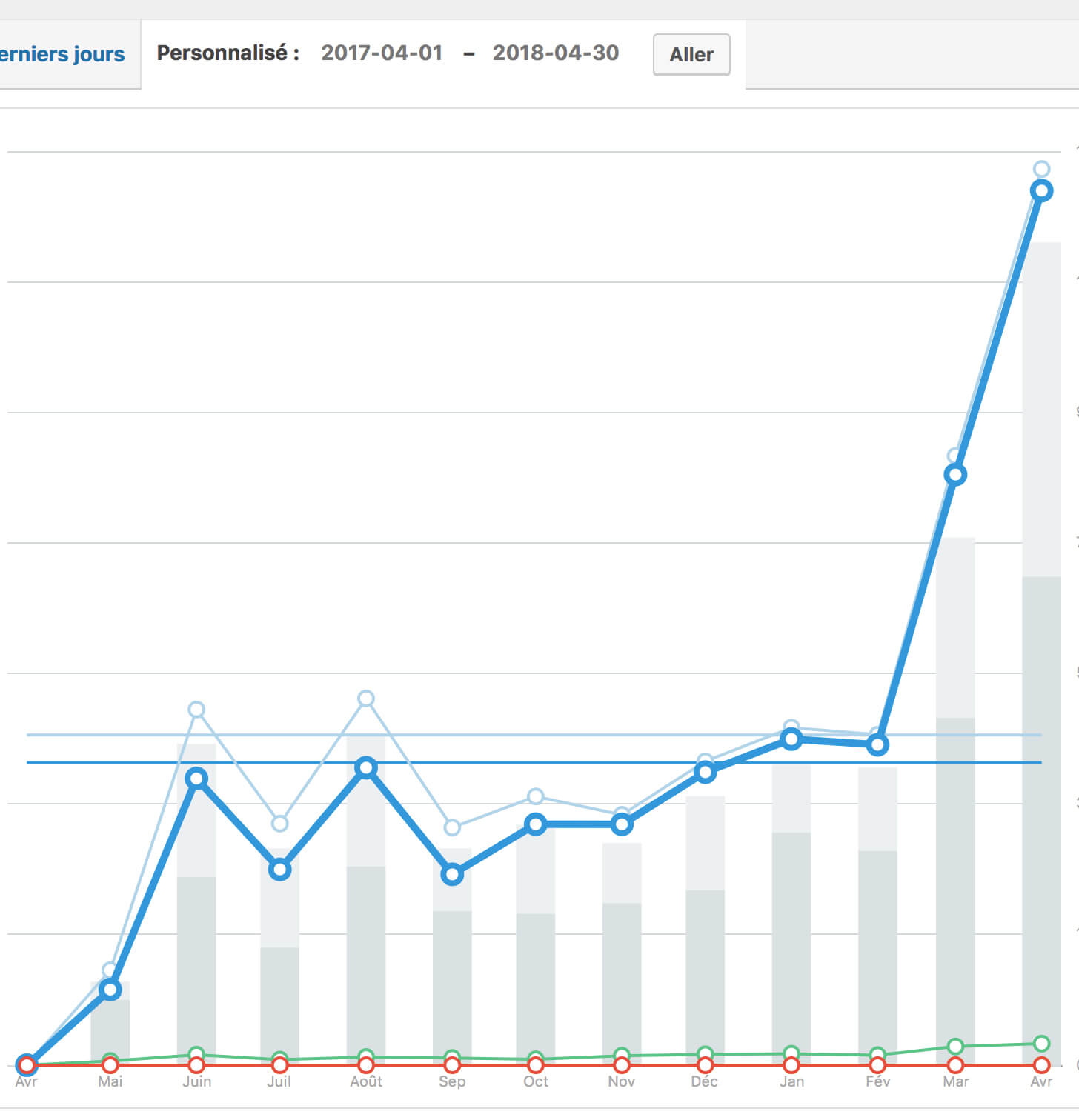This screenshot has width=1079, height=1120.
Task: Click the Déc axis label
Action: (x=705, y=1081)
